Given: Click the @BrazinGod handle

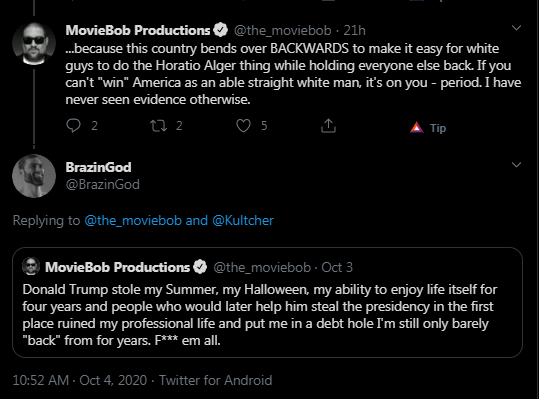Looking at the screenshot, I should [102, 185].
